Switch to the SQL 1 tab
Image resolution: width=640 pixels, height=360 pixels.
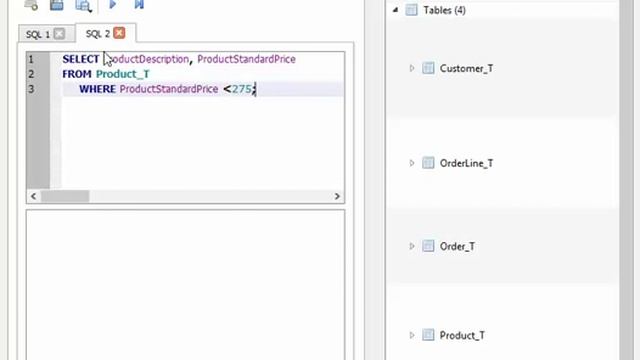point(38,34)
